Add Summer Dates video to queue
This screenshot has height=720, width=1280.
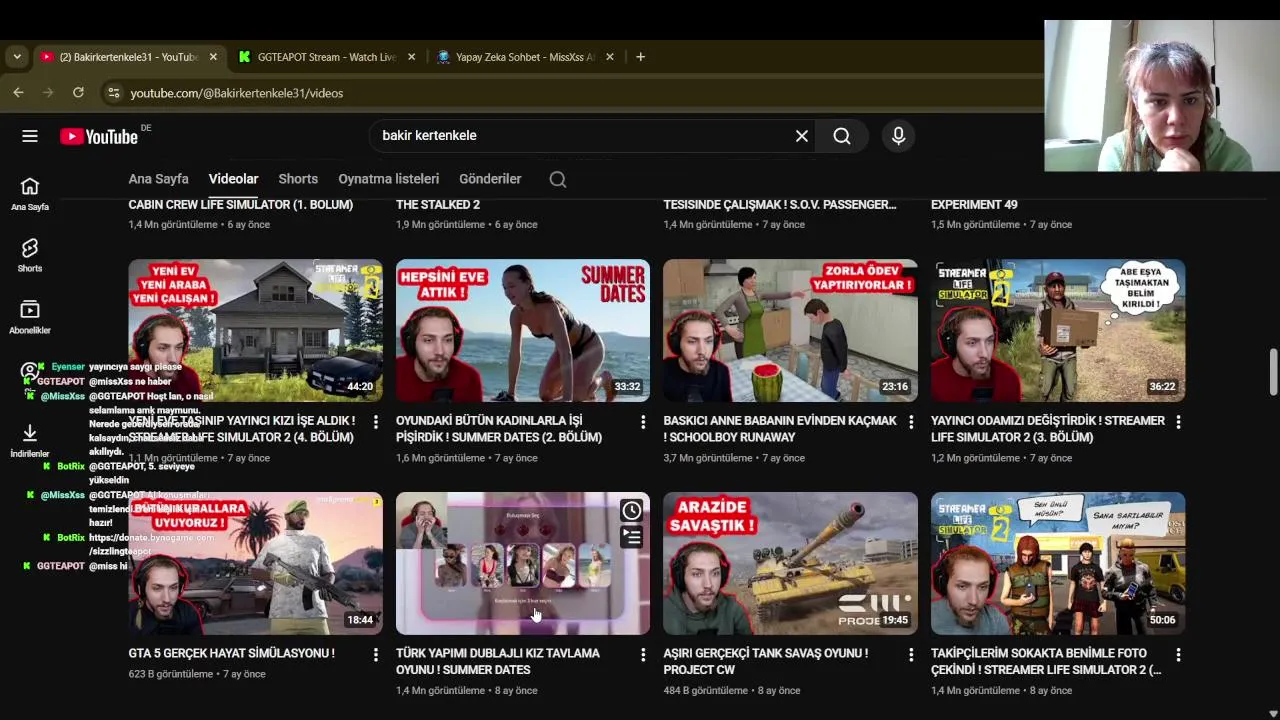631,537
